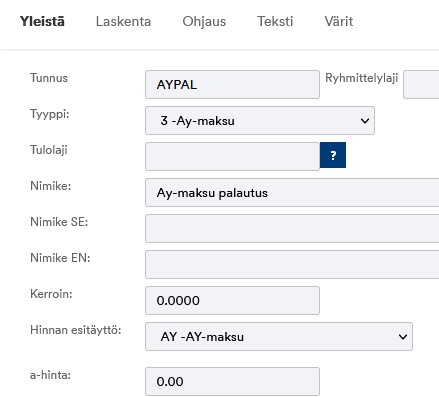Open the Laskenta tab

click(123, 21)
